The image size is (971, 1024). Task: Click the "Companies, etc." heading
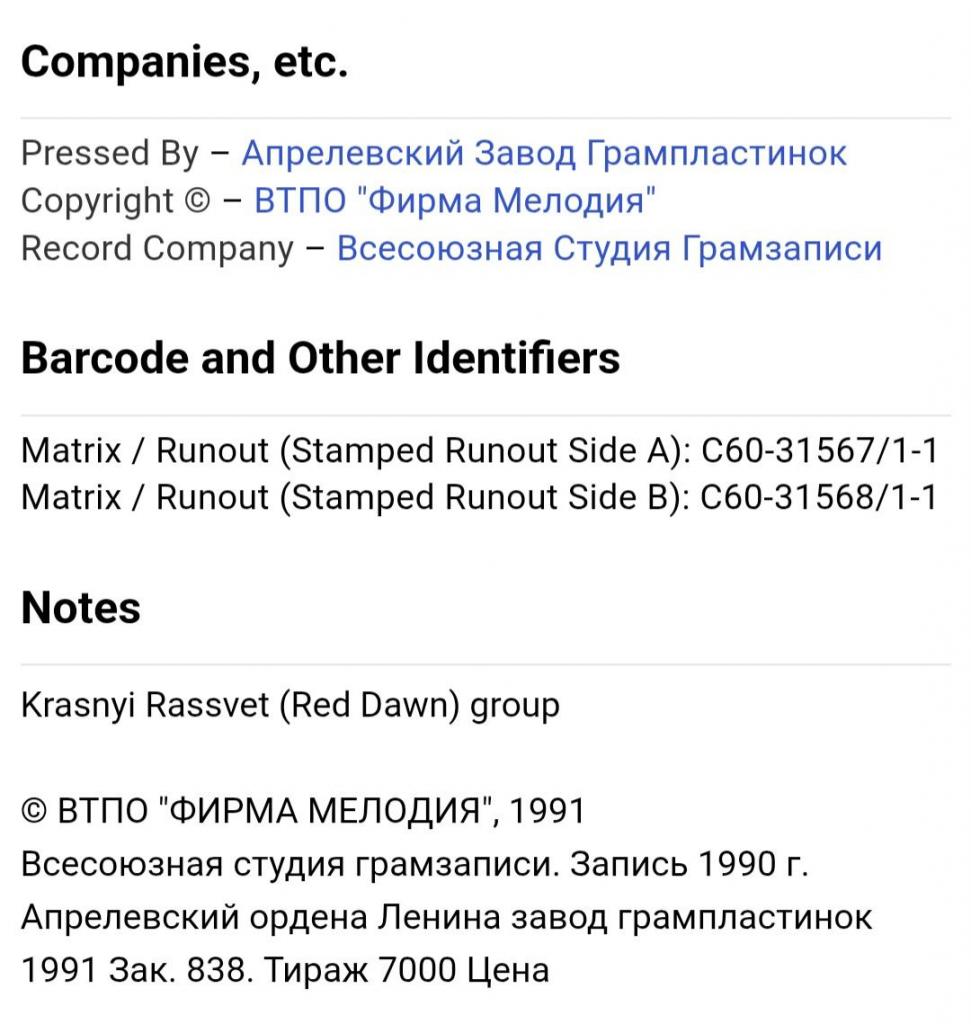[185, 63]
